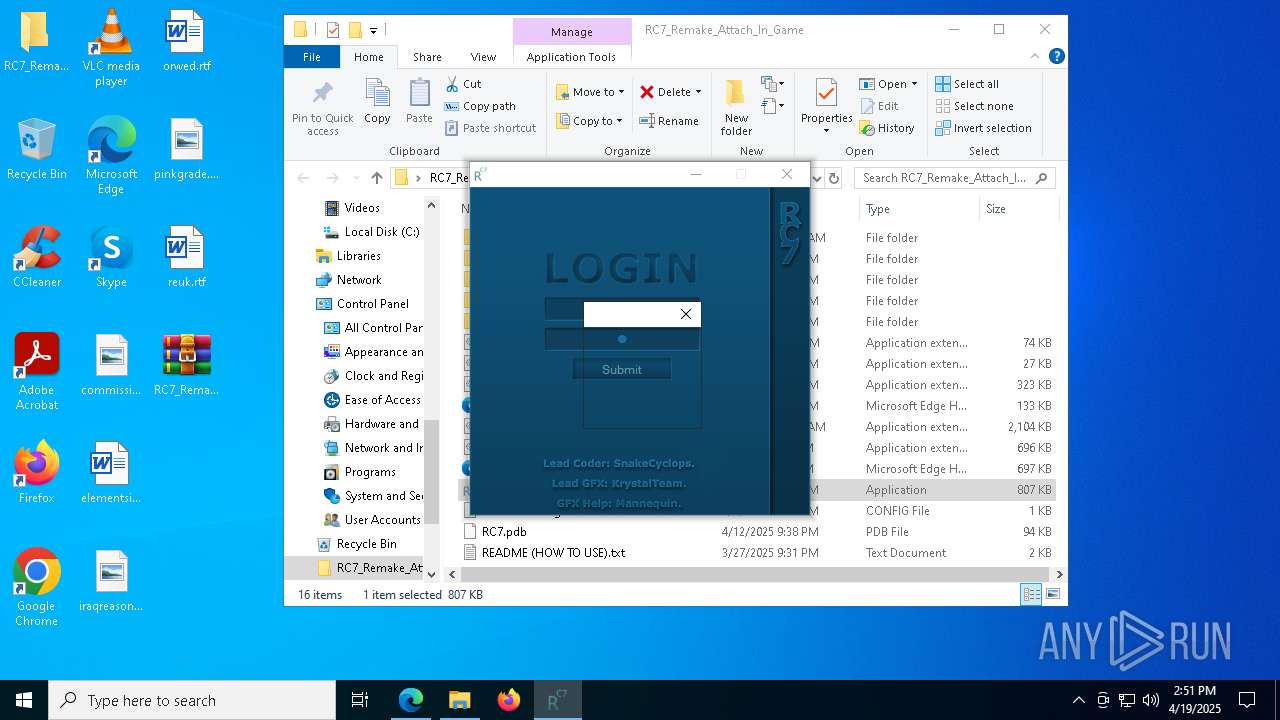Switch to large icons view button
Image resolution: width=1280 pixels, height=720 pixels.
point(1052,594)
